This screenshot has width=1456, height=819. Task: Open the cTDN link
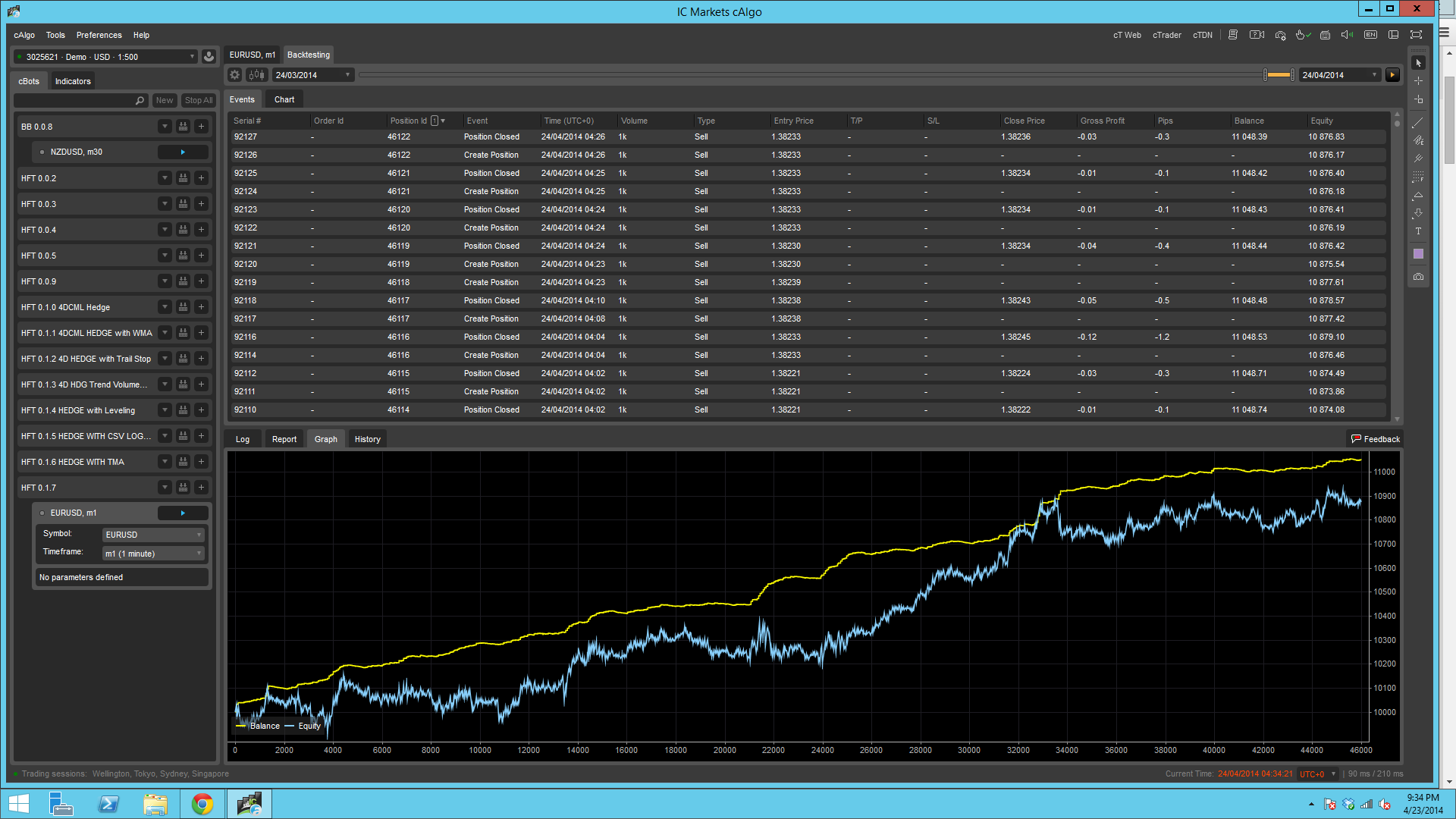[1203, 35]
